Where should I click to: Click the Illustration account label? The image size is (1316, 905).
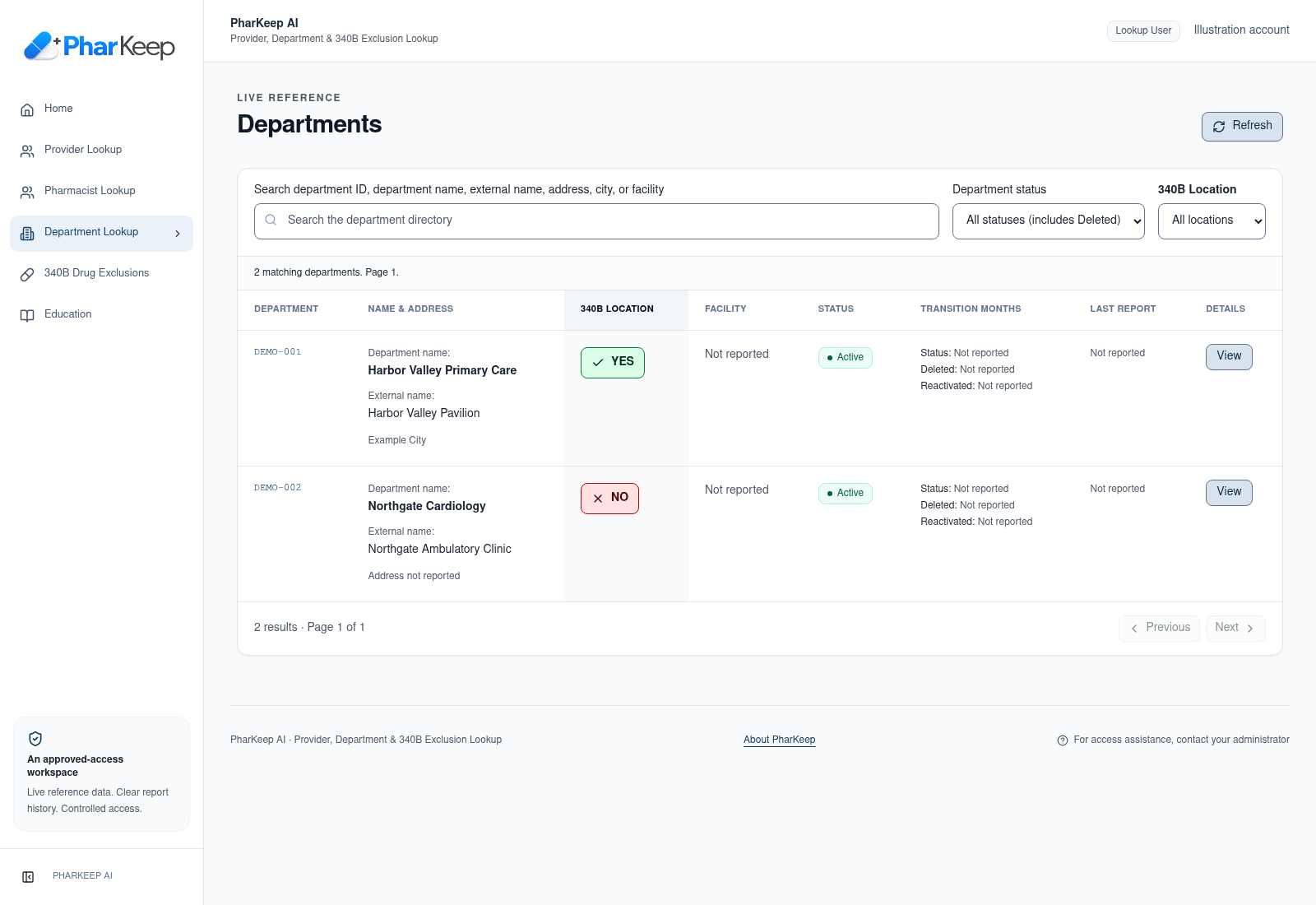pyautogui.click(x=1241, y=30)
